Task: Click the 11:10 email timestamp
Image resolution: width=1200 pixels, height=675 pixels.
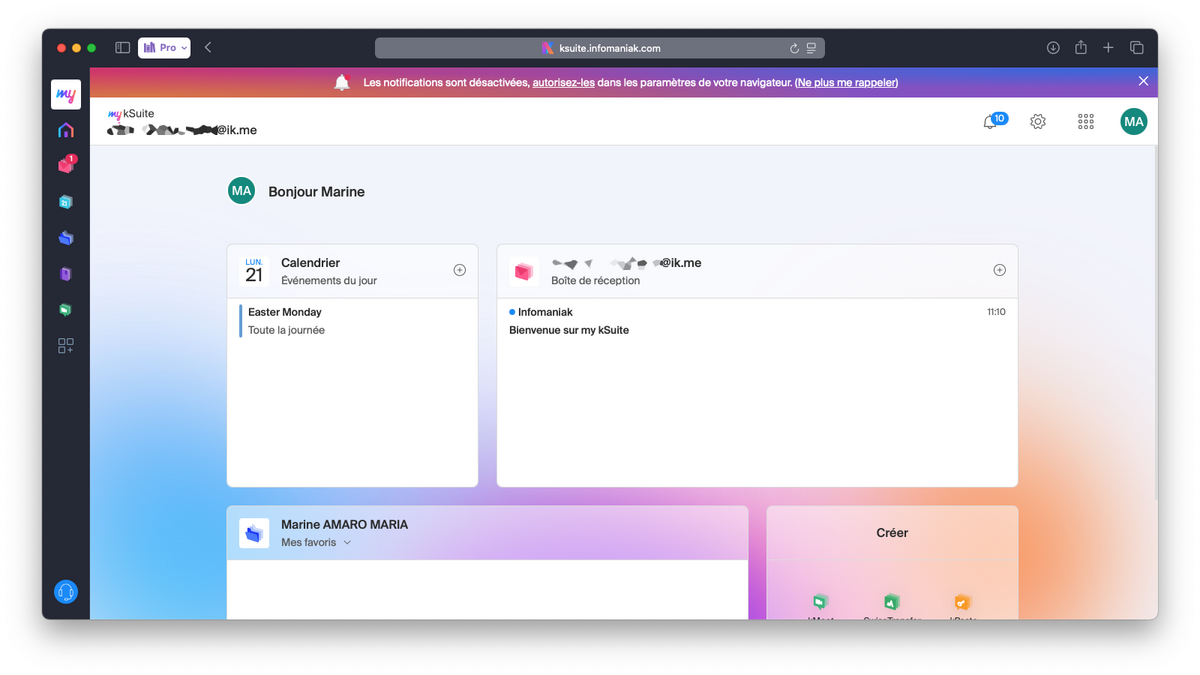Action: pos(996,312)
